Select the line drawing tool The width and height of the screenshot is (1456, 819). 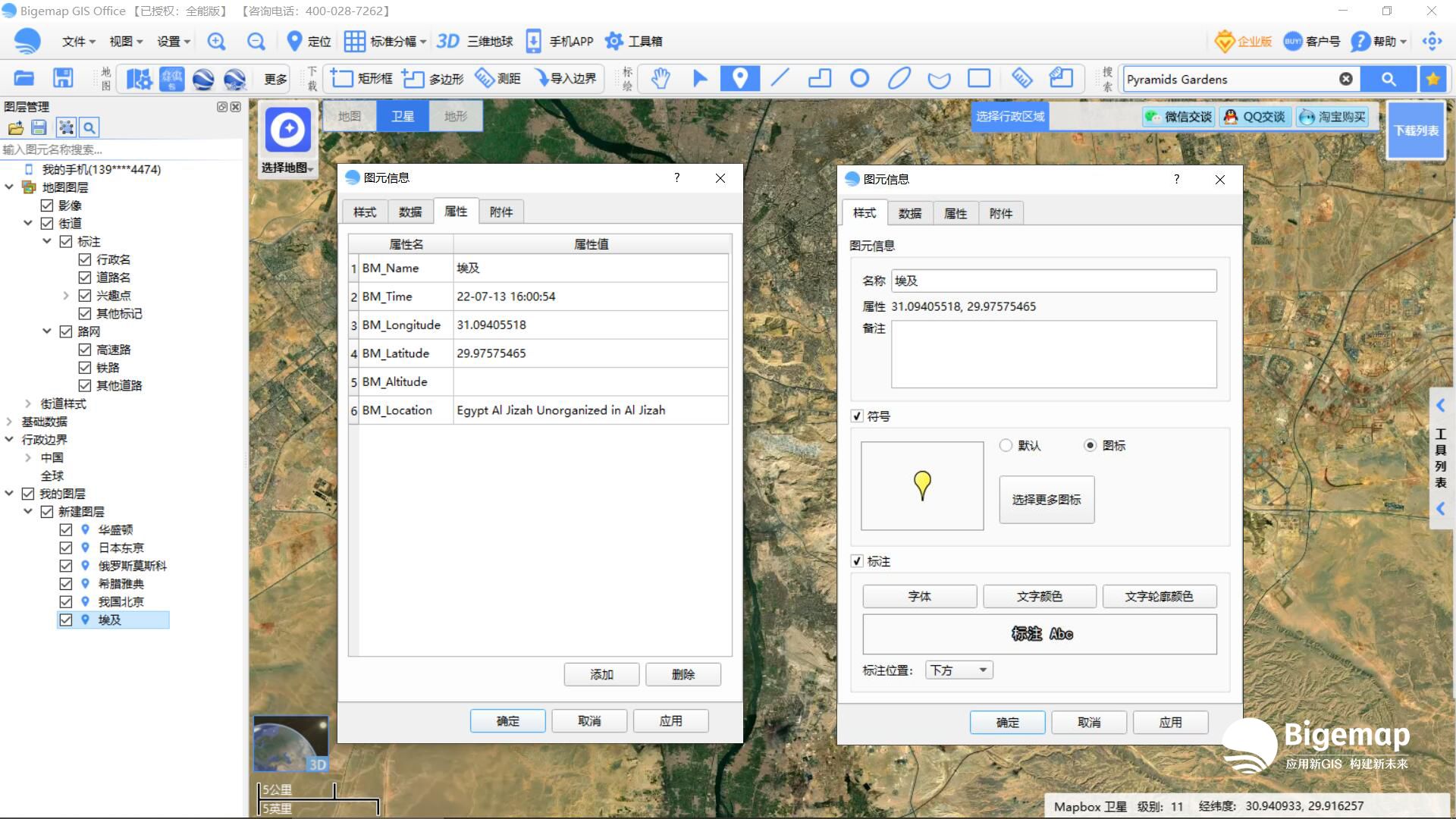pyautogui.click(x=780, y=78)
